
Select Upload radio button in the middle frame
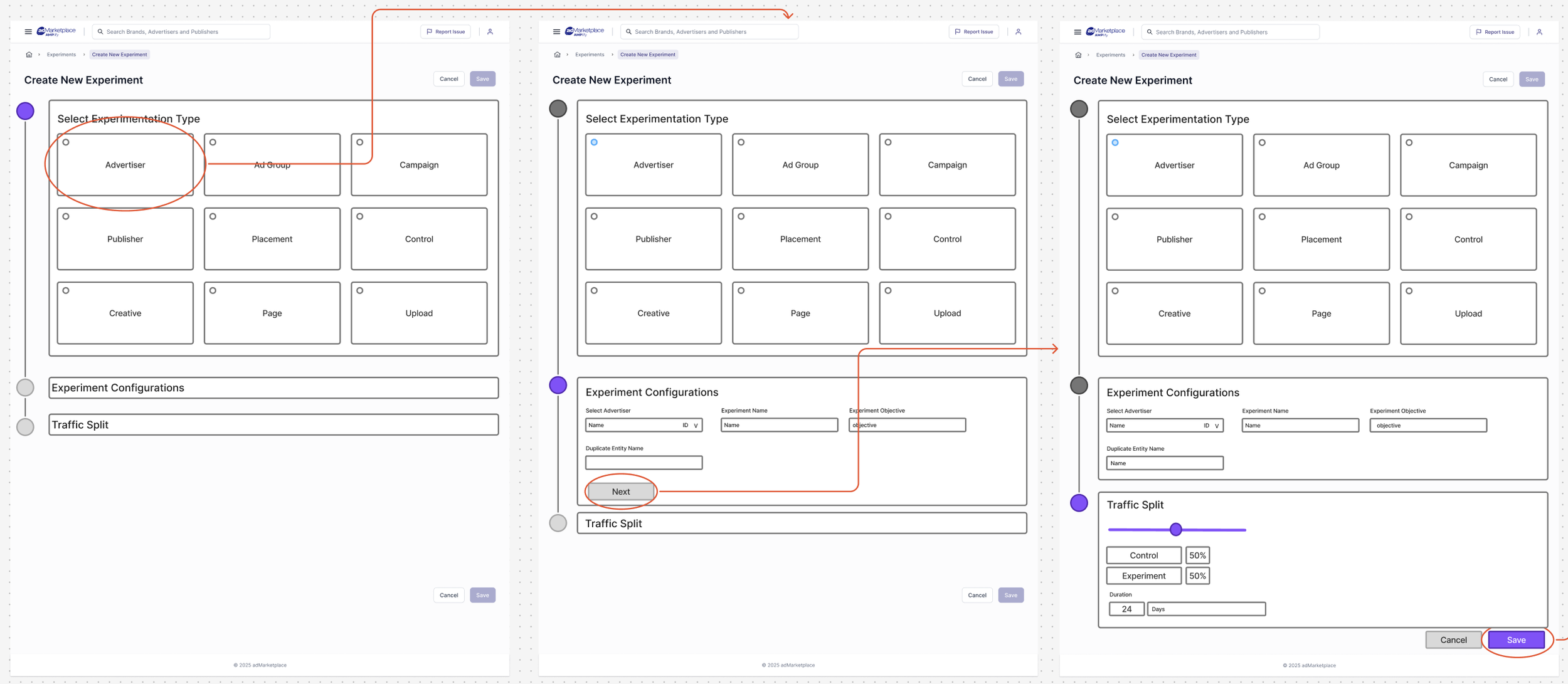point(888,291)
